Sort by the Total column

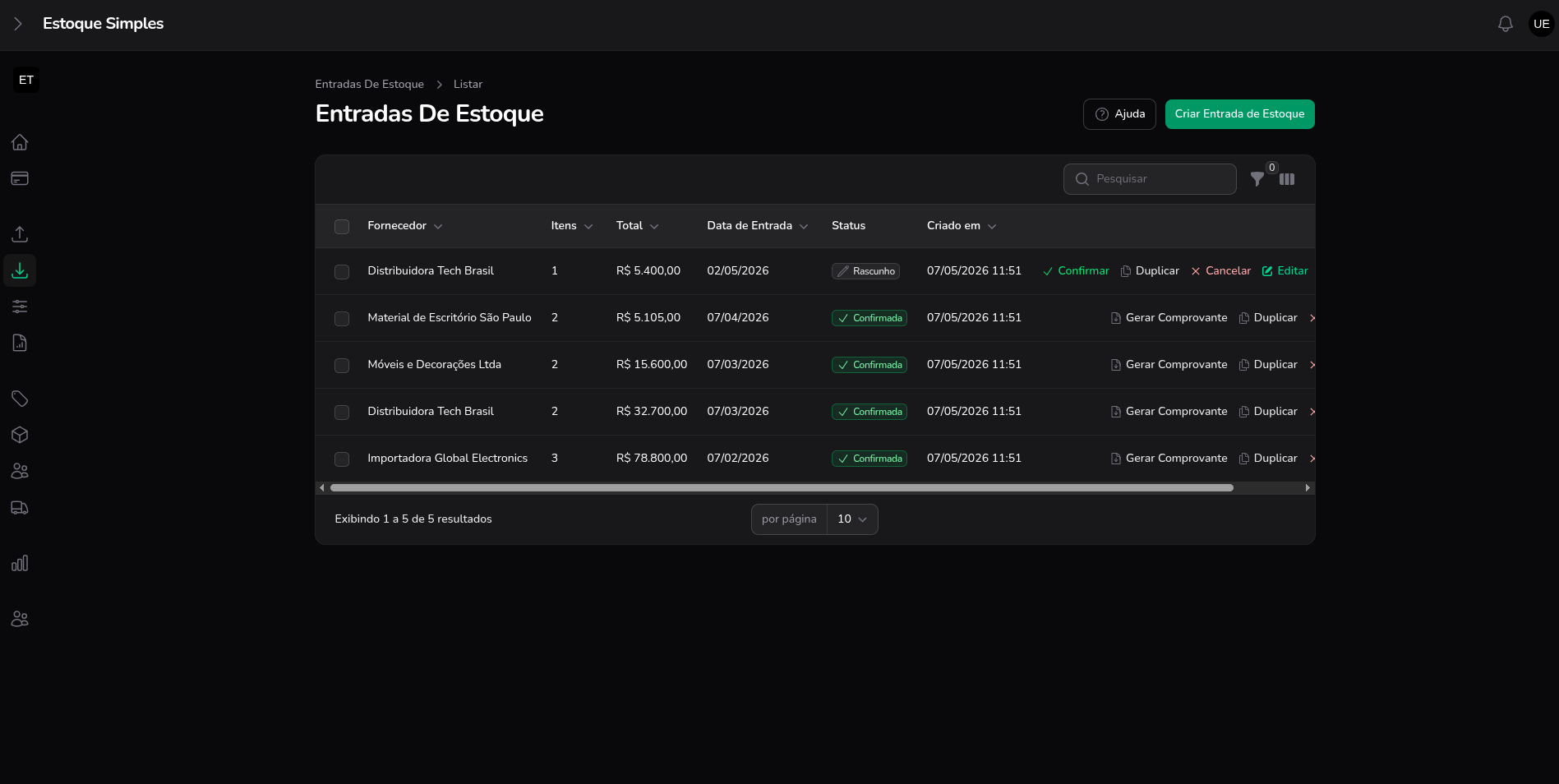click(x=638, y=226)
